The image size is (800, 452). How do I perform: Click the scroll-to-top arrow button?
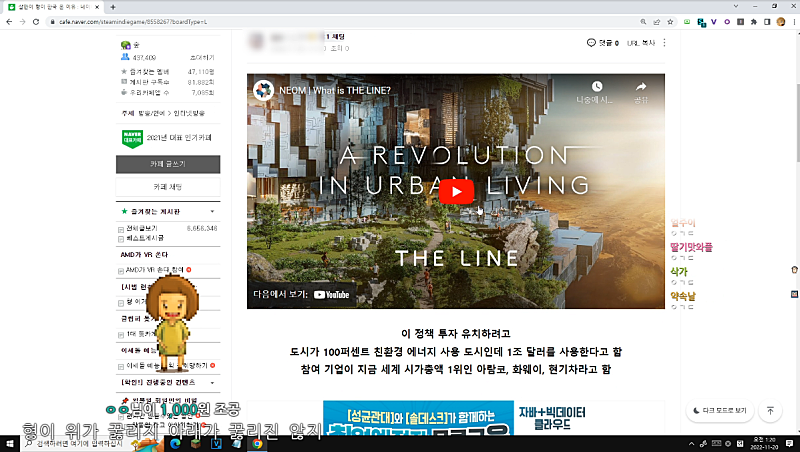pyautogui.click(x=770, y=410)
